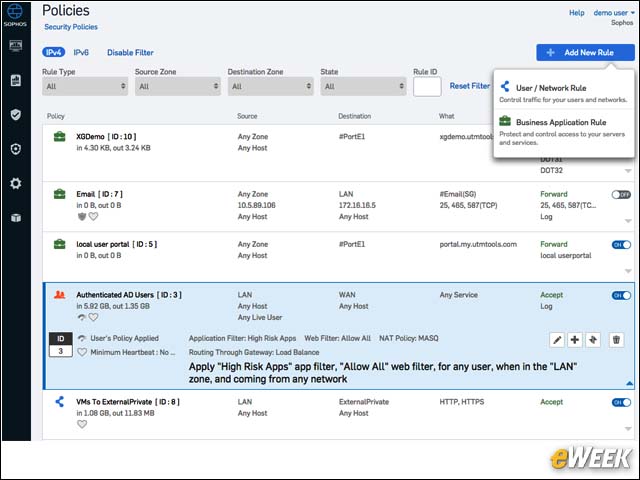Select VMs To ExternalPrivate [ID:8] rule

(x=128, y=402)
